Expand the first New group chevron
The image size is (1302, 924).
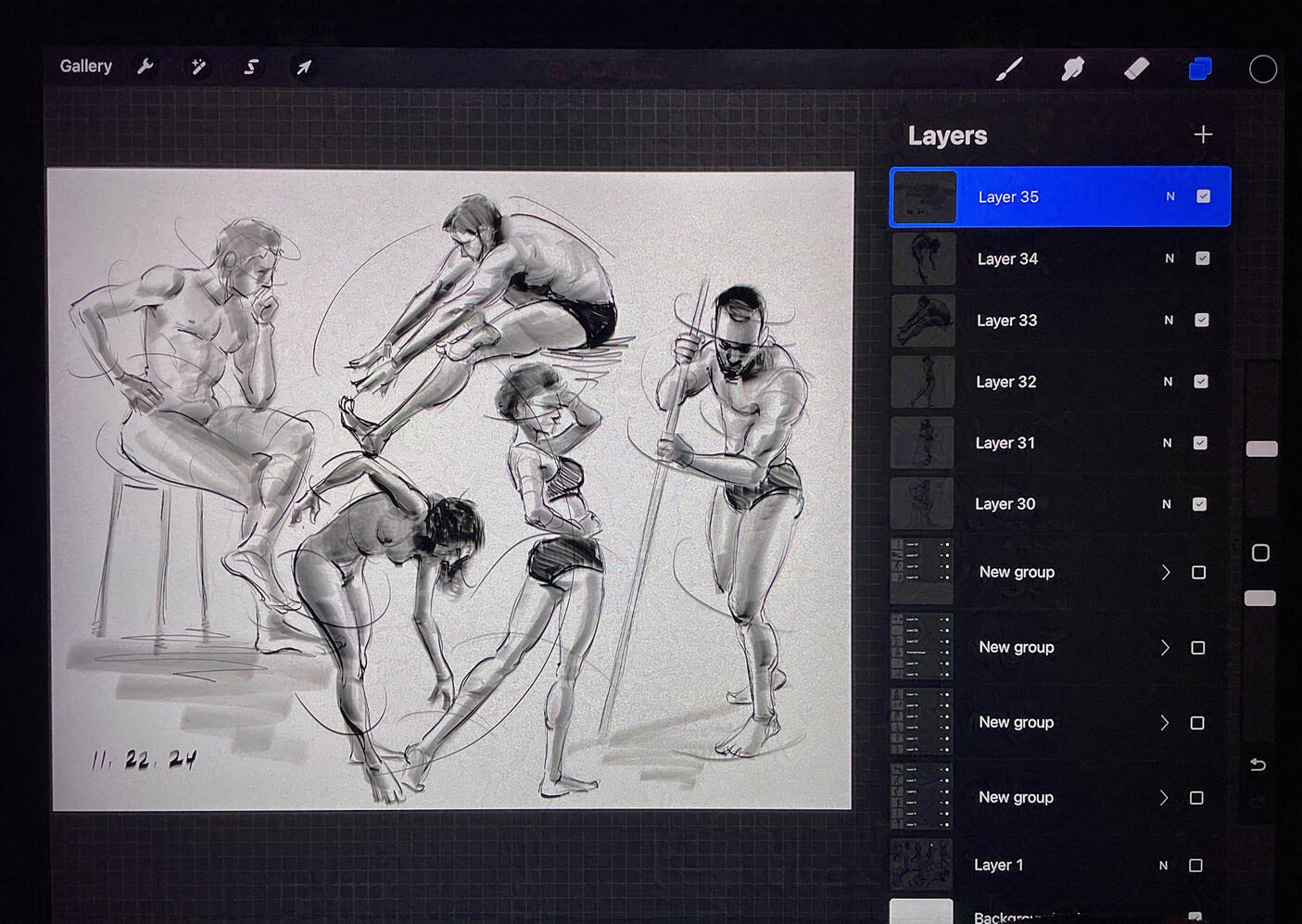point(1166,573)
